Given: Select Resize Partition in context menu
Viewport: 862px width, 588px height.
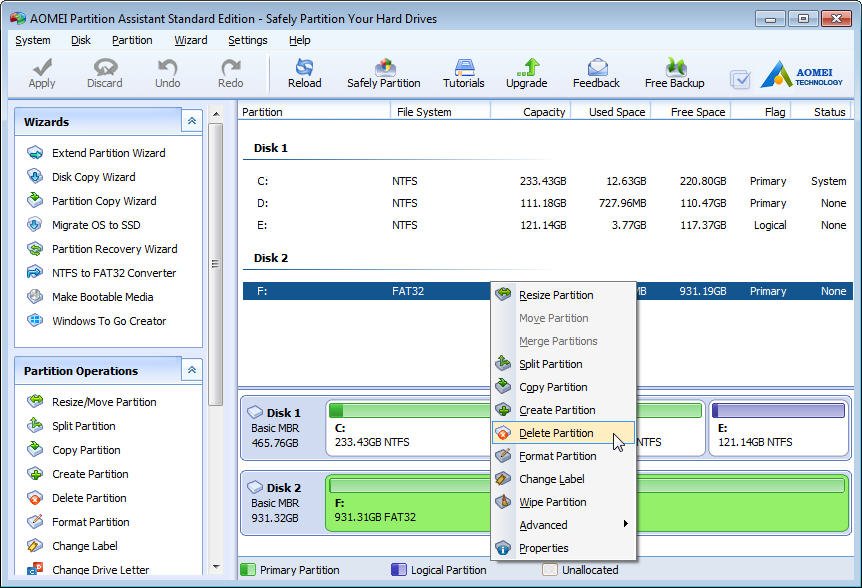Looking at the screenshot, I should point(563,295).
